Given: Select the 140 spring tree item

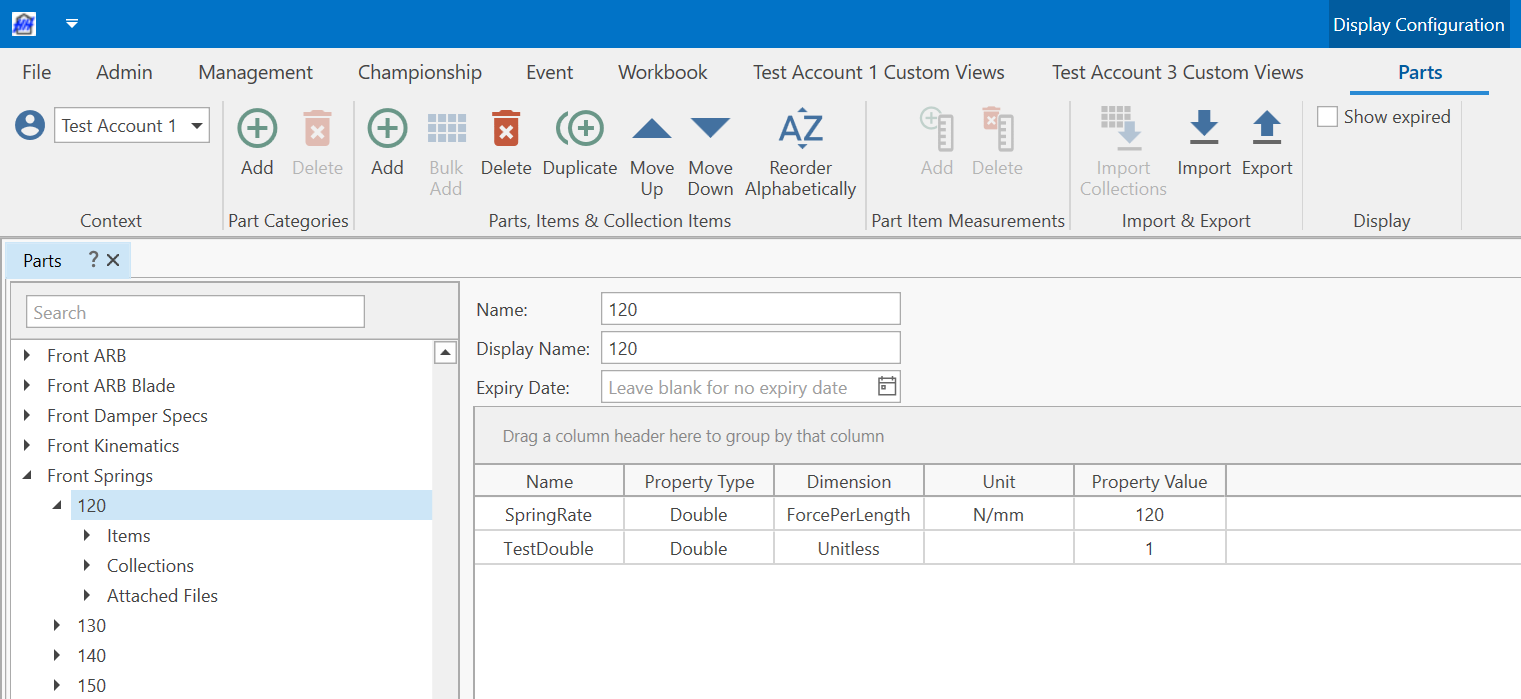Looking at the screenshot, I should point(92,656).
